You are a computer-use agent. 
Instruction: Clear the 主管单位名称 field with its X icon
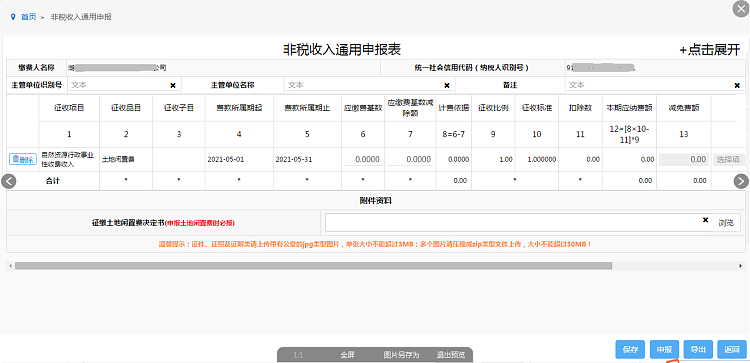(447, 85)
